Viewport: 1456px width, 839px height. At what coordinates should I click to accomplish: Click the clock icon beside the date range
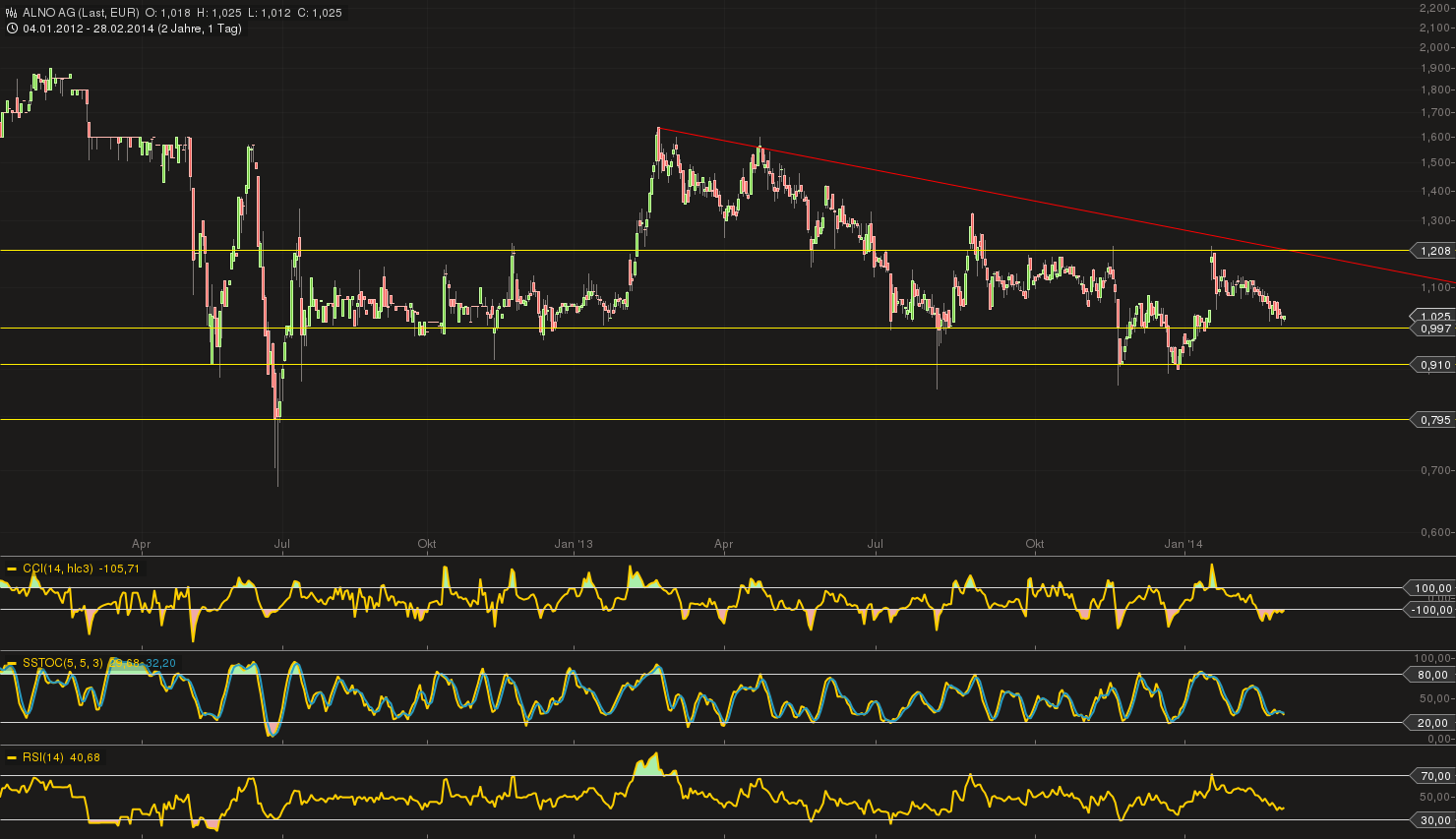click(x=11, y=29)
